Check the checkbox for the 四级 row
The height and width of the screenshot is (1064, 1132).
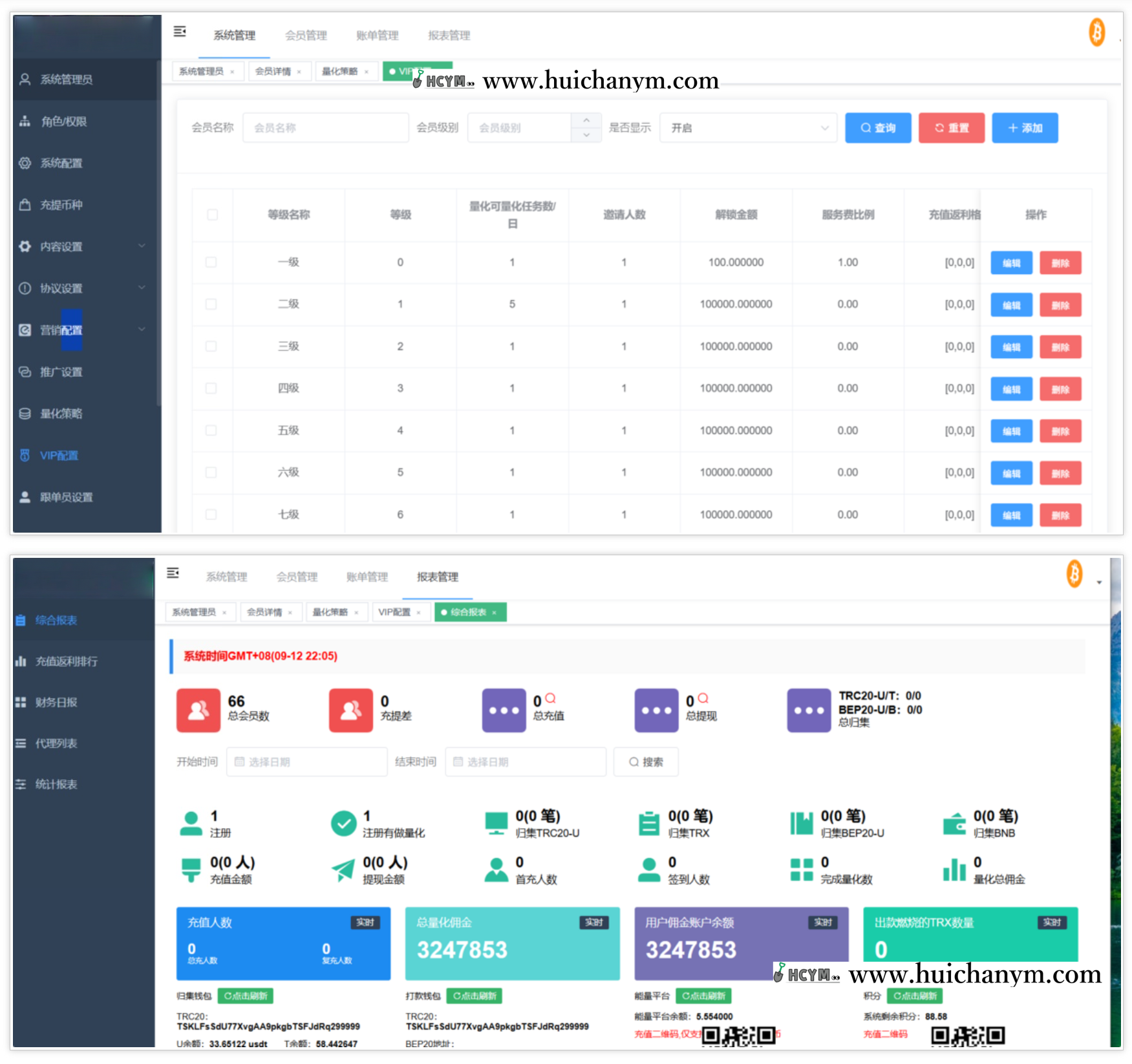[x=211, y=388]
